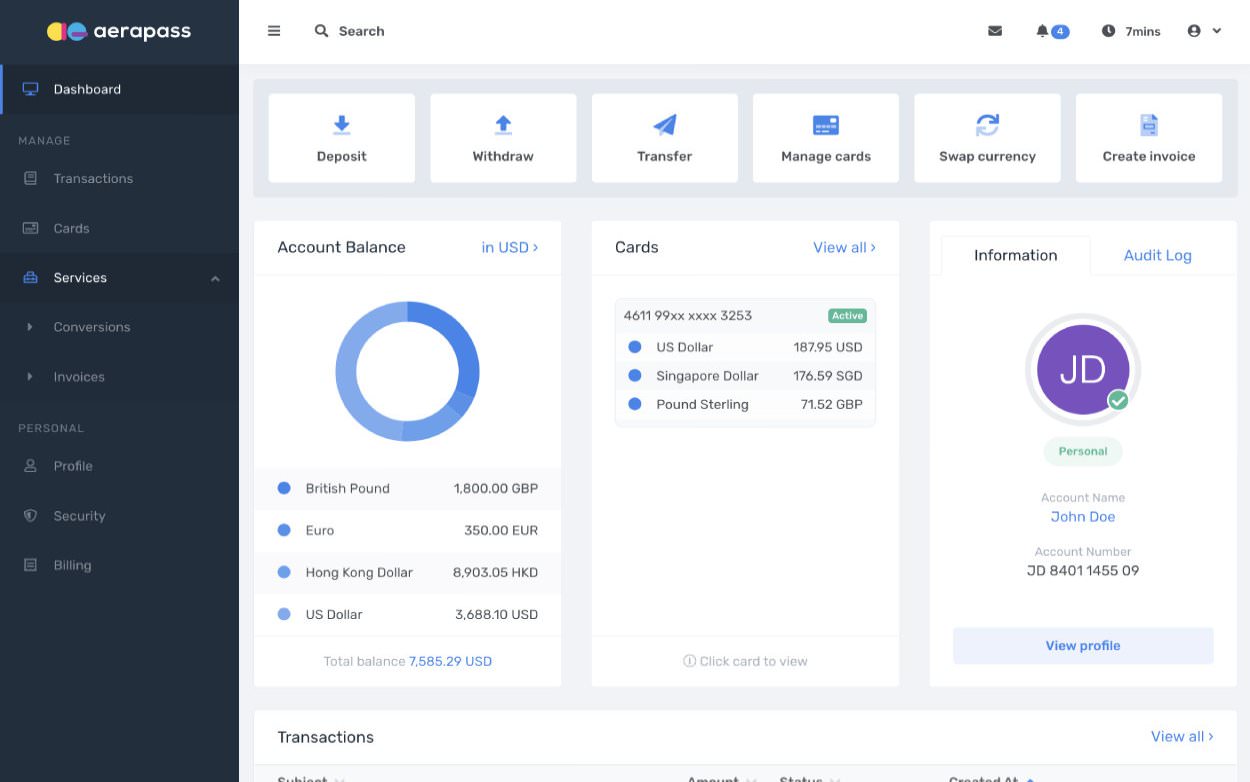Click the Deposit button label
Image resolution: width=1250 pixels, height=782 pixels.
(x=342, y=156)
